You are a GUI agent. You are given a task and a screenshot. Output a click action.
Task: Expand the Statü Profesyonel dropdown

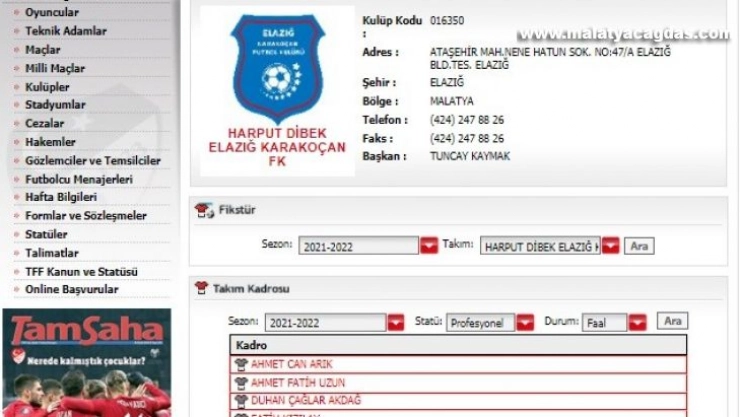coord(525,323)
